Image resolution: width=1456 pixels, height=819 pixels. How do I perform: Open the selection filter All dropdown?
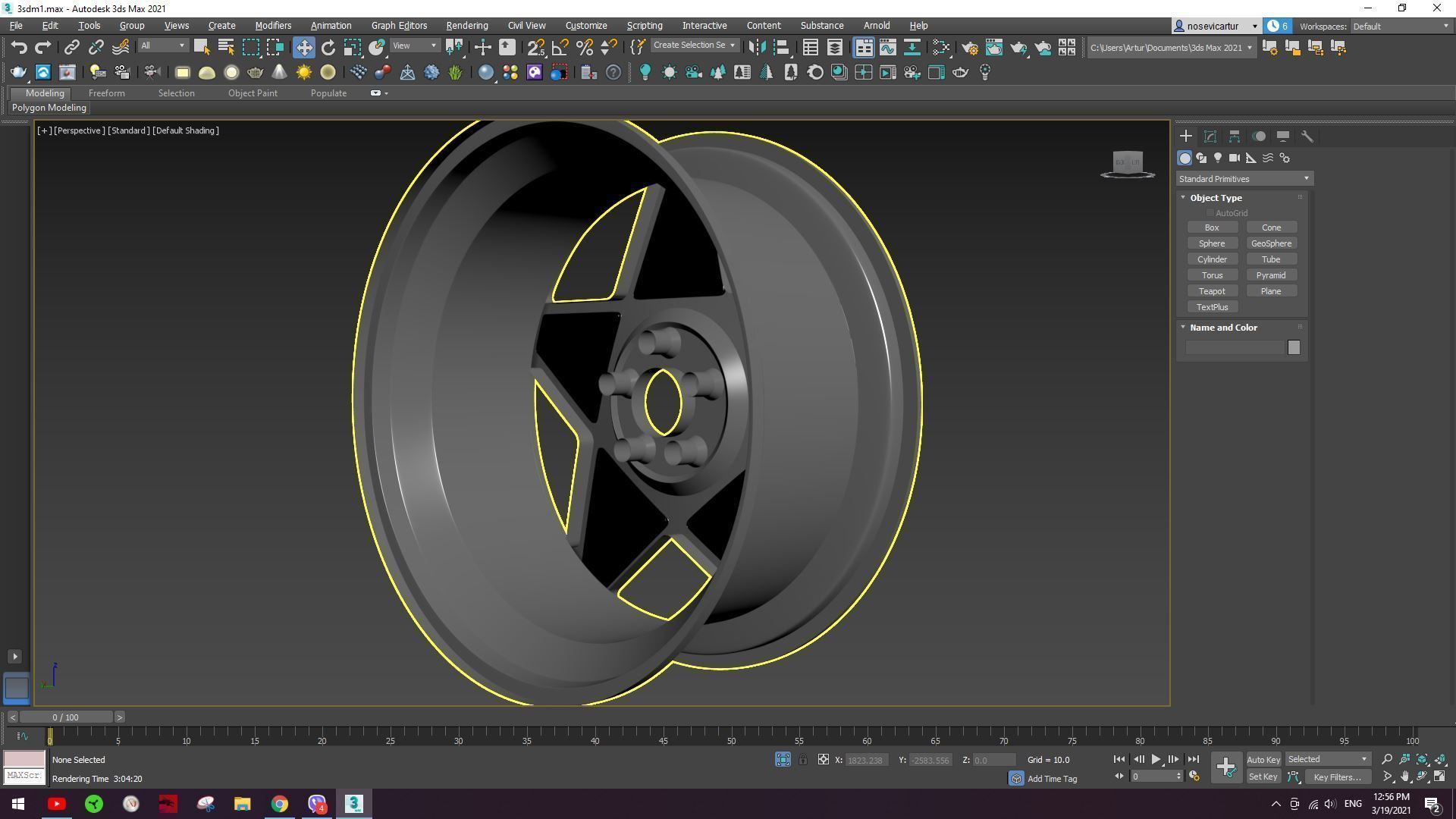click(x=162, y=45)
